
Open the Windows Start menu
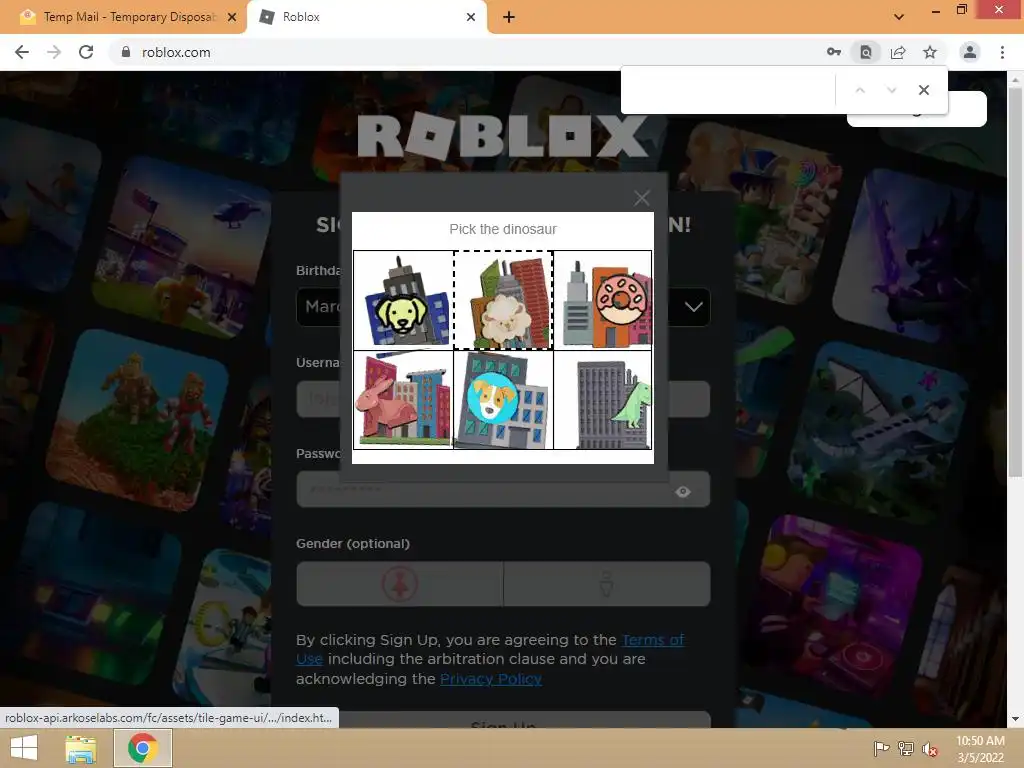point(25,748)
